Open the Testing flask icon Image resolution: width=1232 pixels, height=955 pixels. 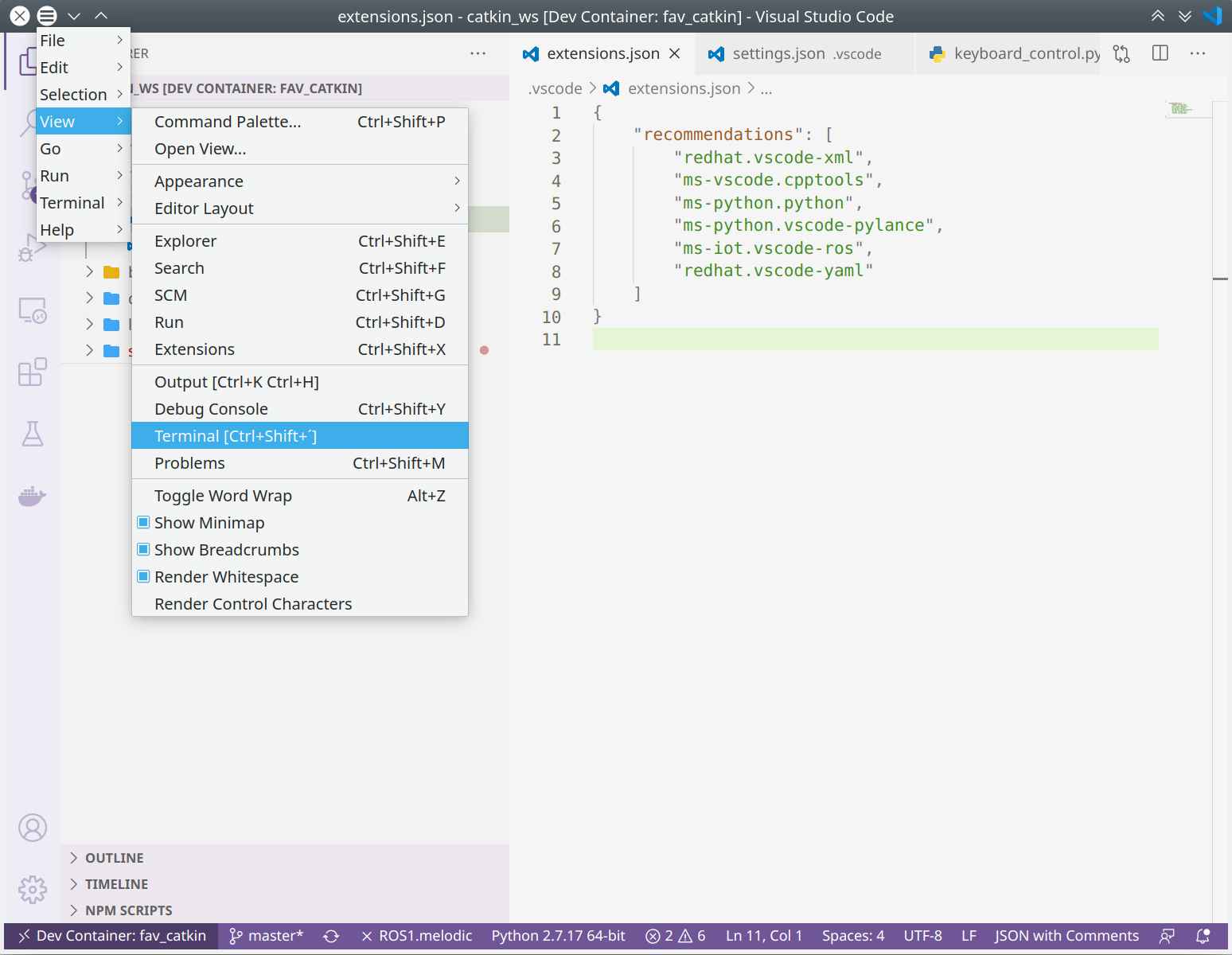33,434
